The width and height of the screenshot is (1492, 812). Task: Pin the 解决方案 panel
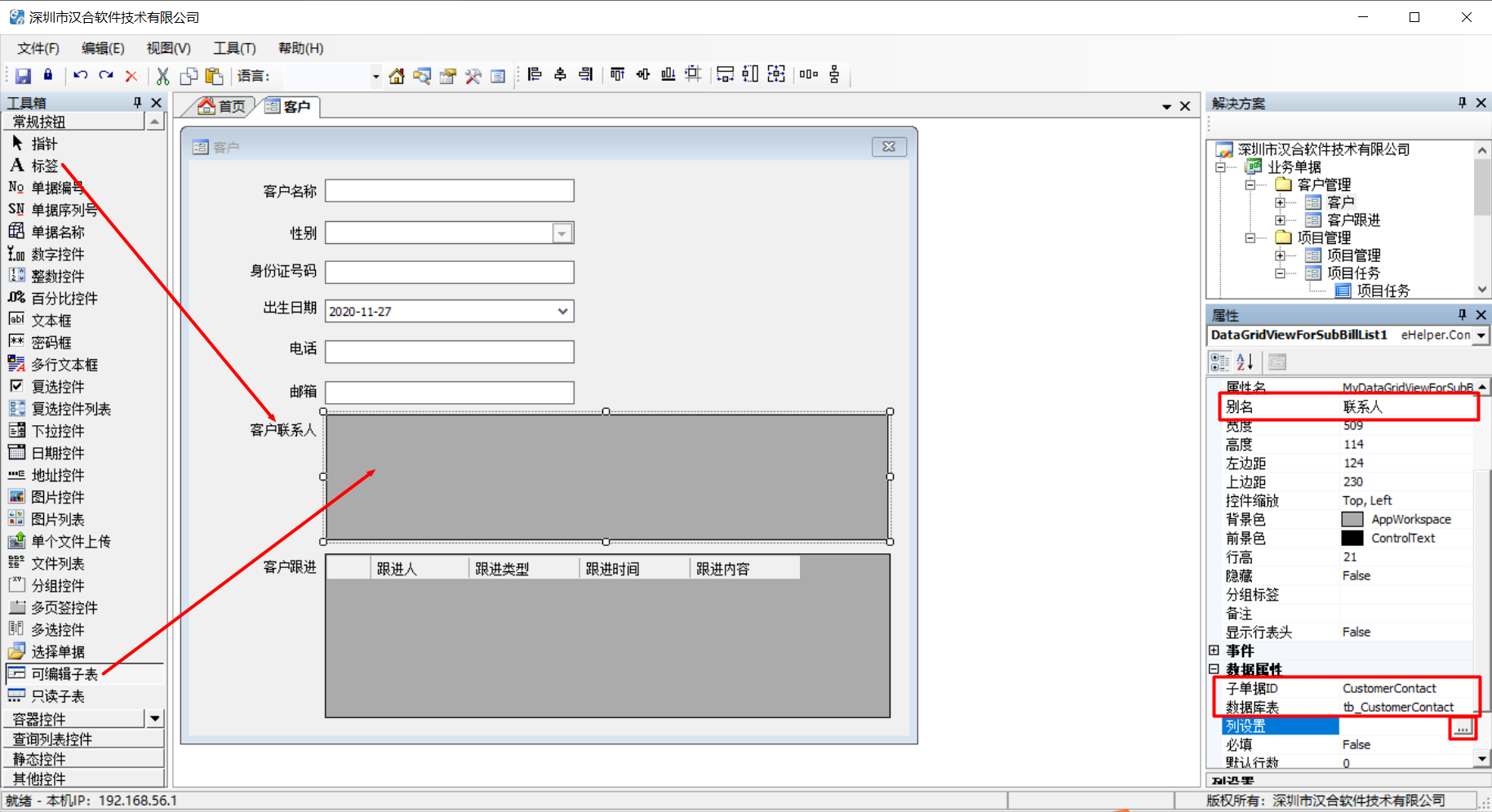1463,103
